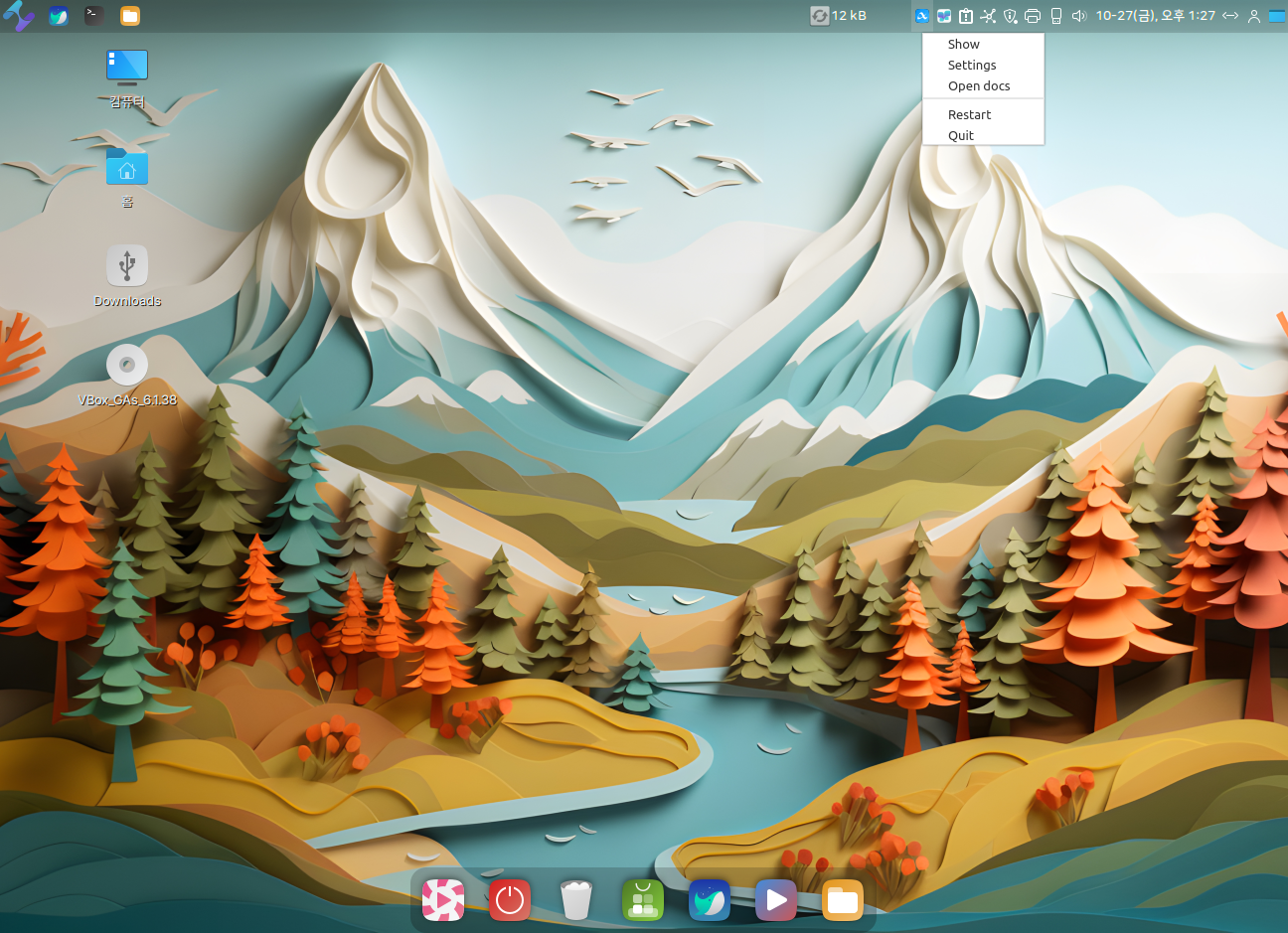The width and height of the screenshot is (1288, 933).
Task: Open the volume speaker tray icon
Action: [1079, 16]
